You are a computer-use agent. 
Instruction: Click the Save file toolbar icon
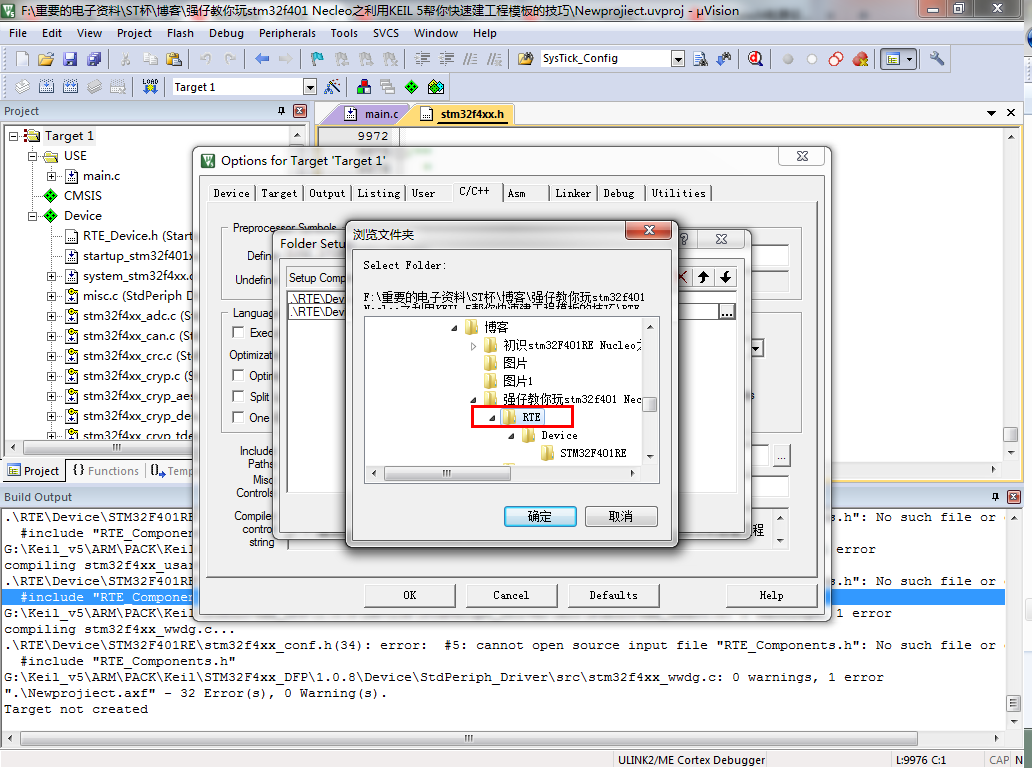point(70,59)
